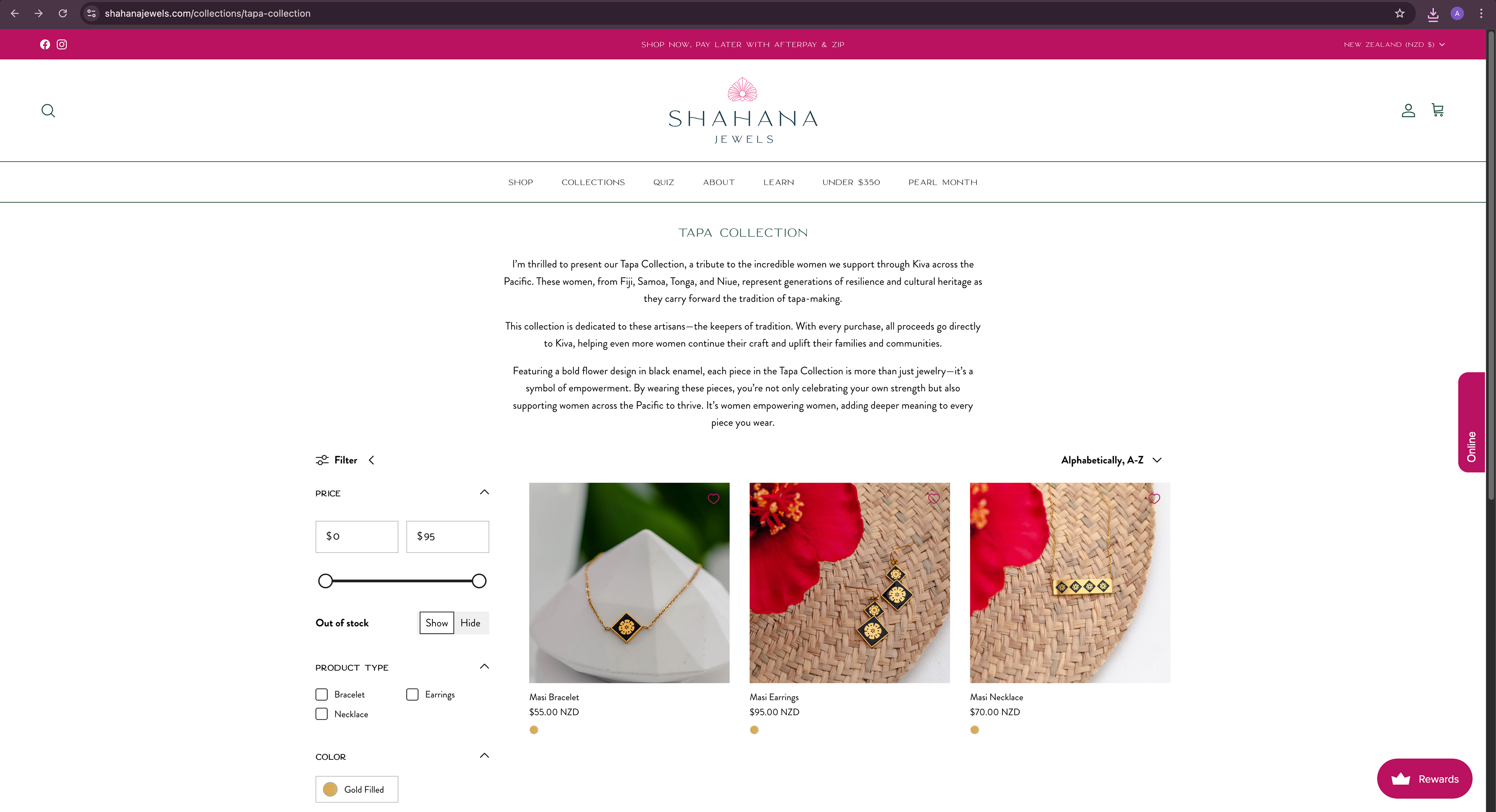The width and height of the screenshot is (1496, 812).
Task: Open the shopping cart icon
Action: pyautogui.click(x=1437, y=110)
